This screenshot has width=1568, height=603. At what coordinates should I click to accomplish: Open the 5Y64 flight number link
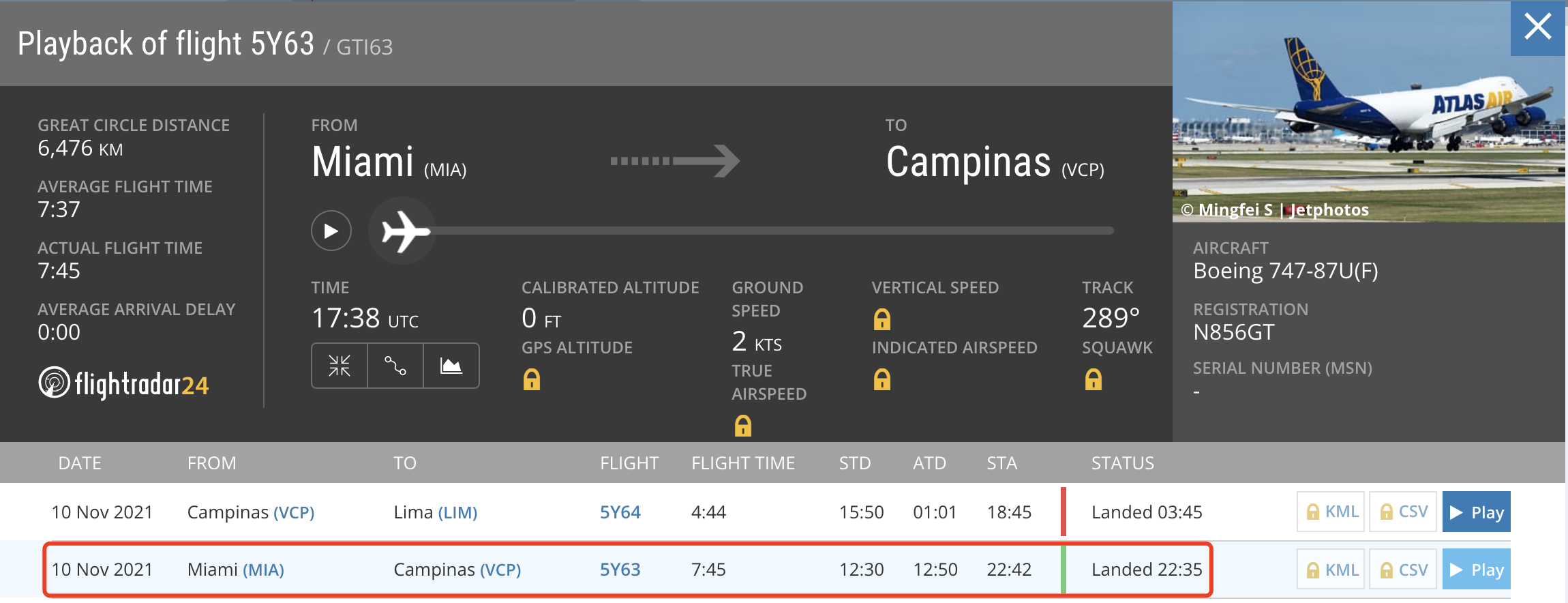coord(620,512)
